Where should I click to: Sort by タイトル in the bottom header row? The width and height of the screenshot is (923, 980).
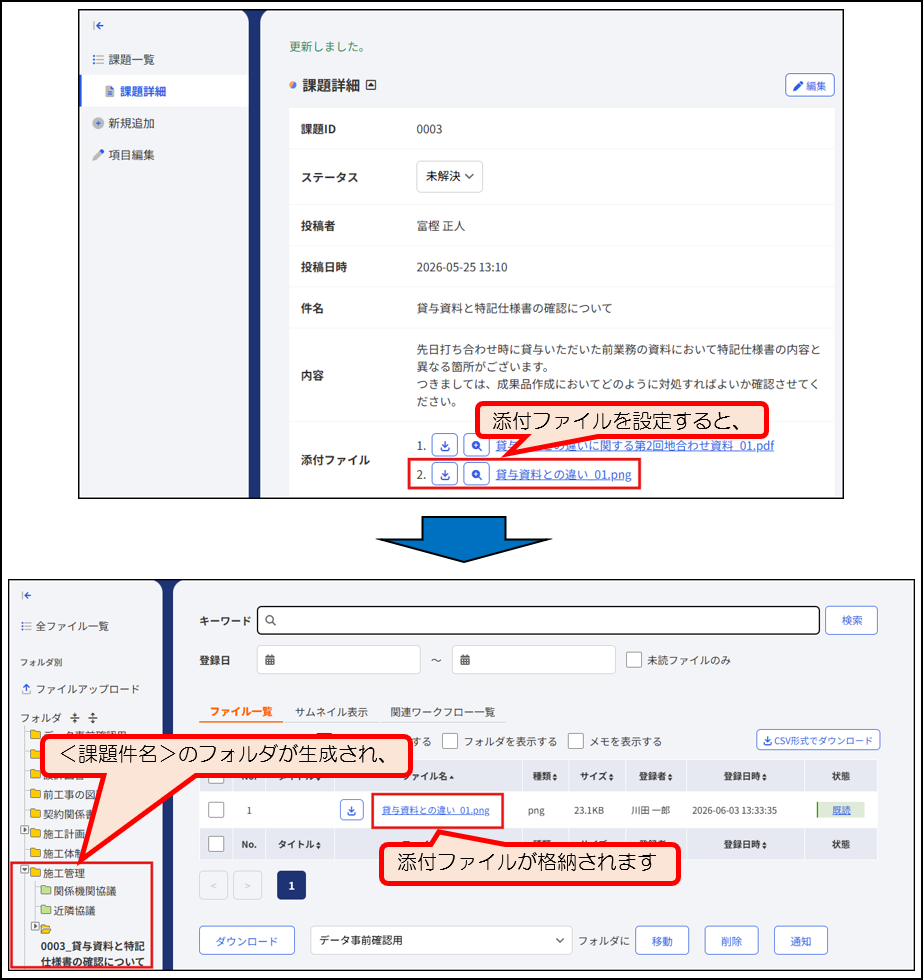click(x=299, y=844)
